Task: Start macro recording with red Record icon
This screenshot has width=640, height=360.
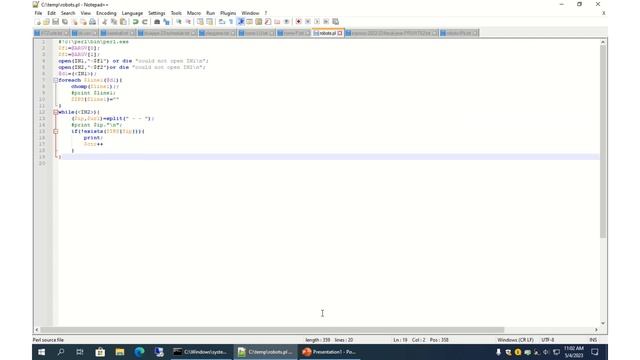Action: click(299, 22)
